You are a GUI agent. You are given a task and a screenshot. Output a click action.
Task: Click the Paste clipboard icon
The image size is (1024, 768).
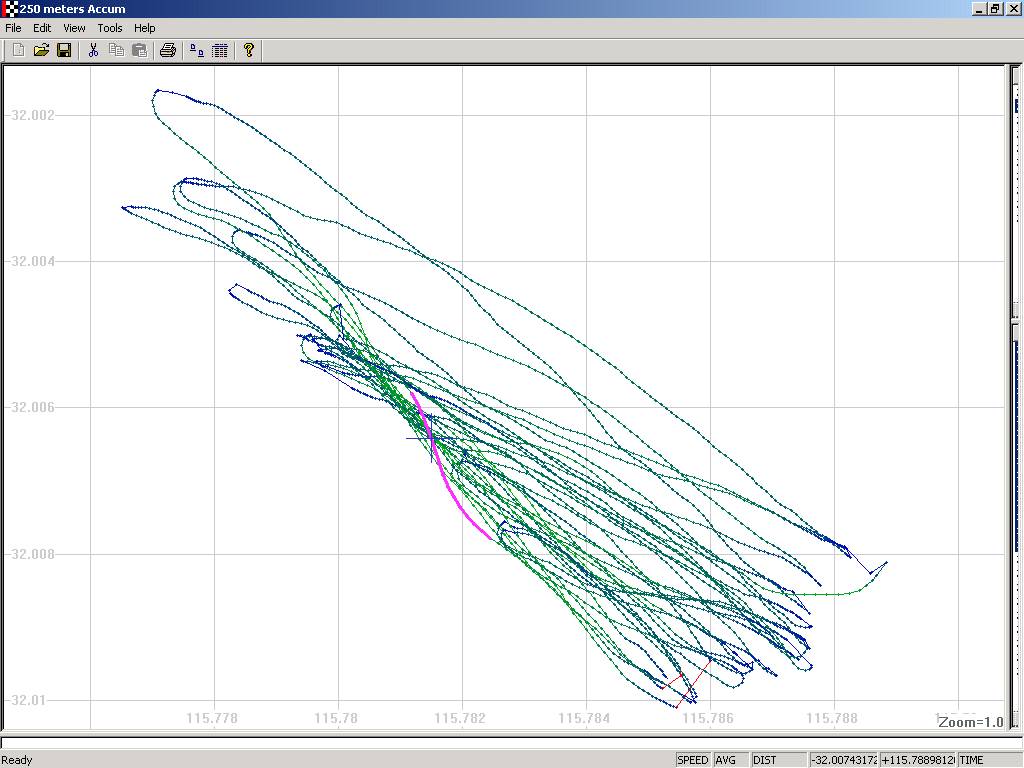(x=139, y=50)
